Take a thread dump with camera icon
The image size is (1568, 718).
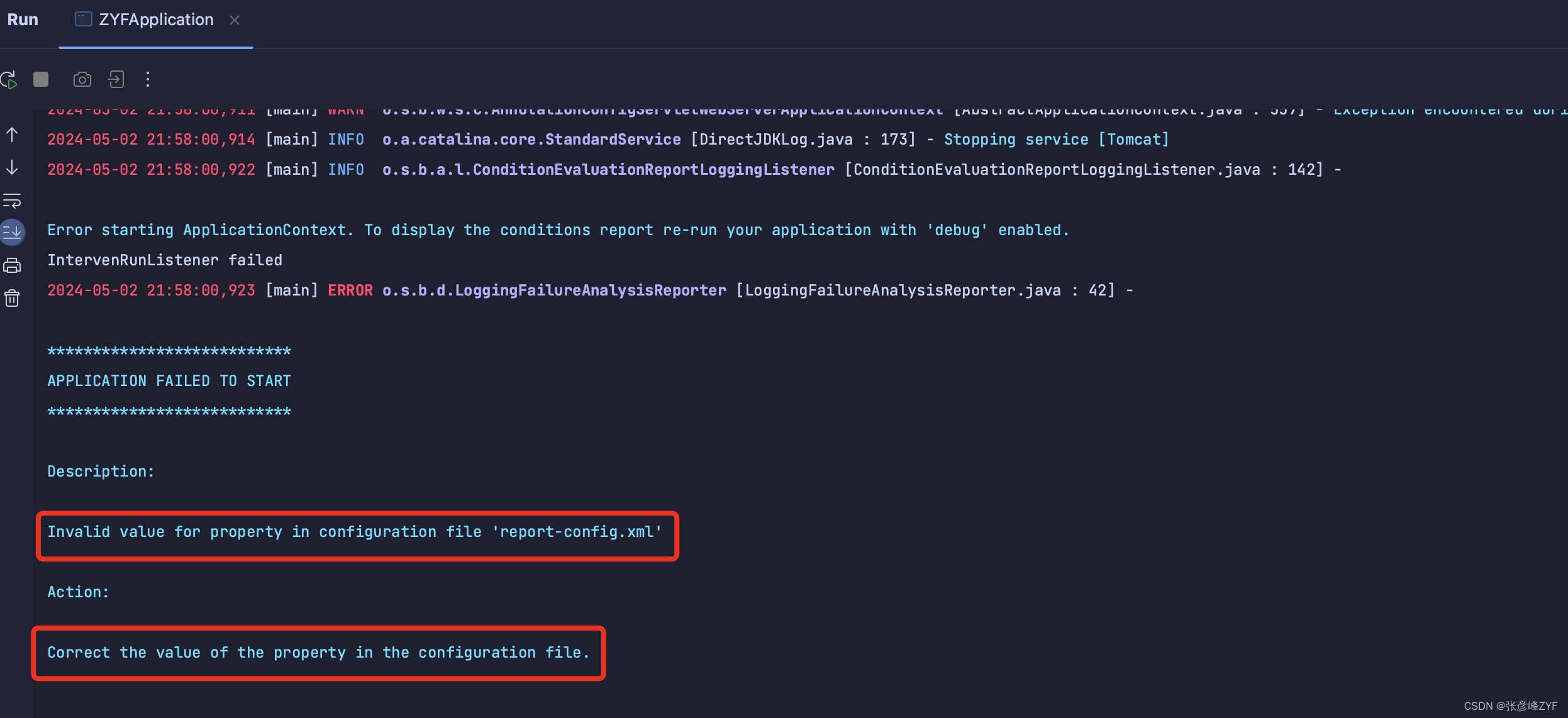click(x=82, y=79)
